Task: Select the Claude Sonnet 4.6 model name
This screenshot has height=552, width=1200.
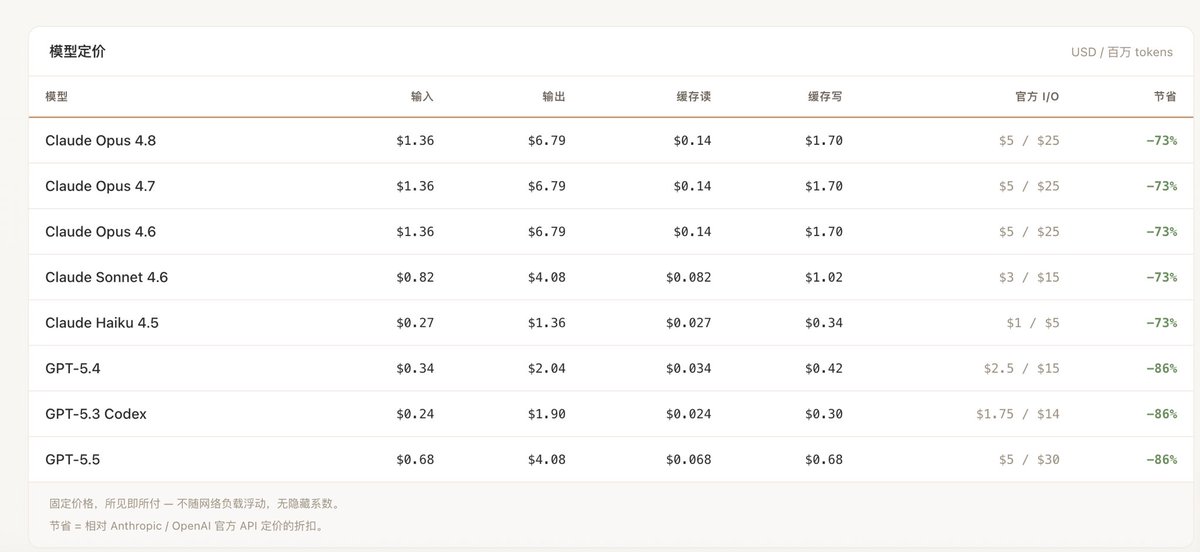Action: pos(106,277)
